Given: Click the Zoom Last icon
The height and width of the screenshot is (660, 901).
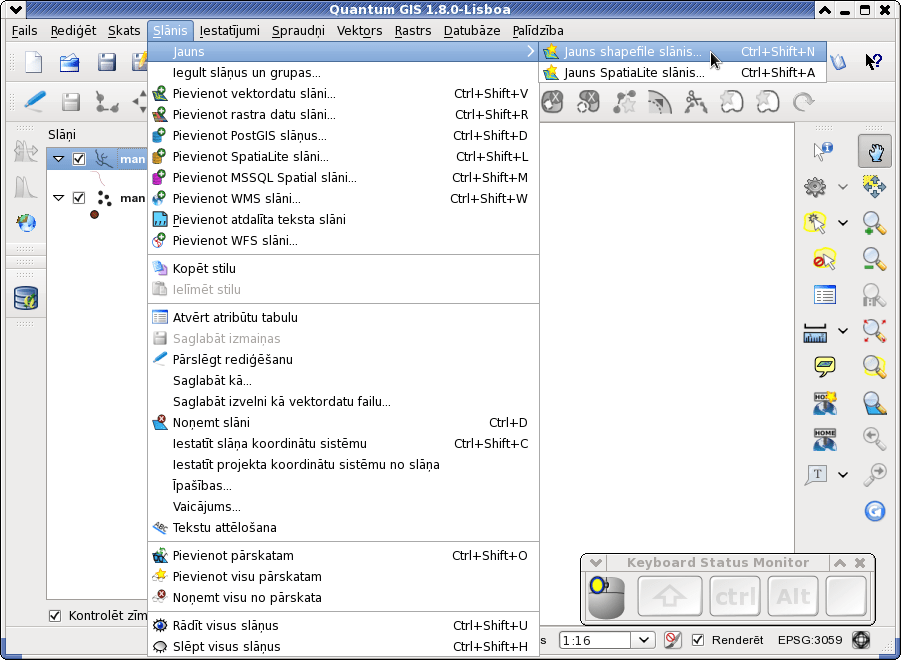Looking at the screenshot, I should coord(874,439).
